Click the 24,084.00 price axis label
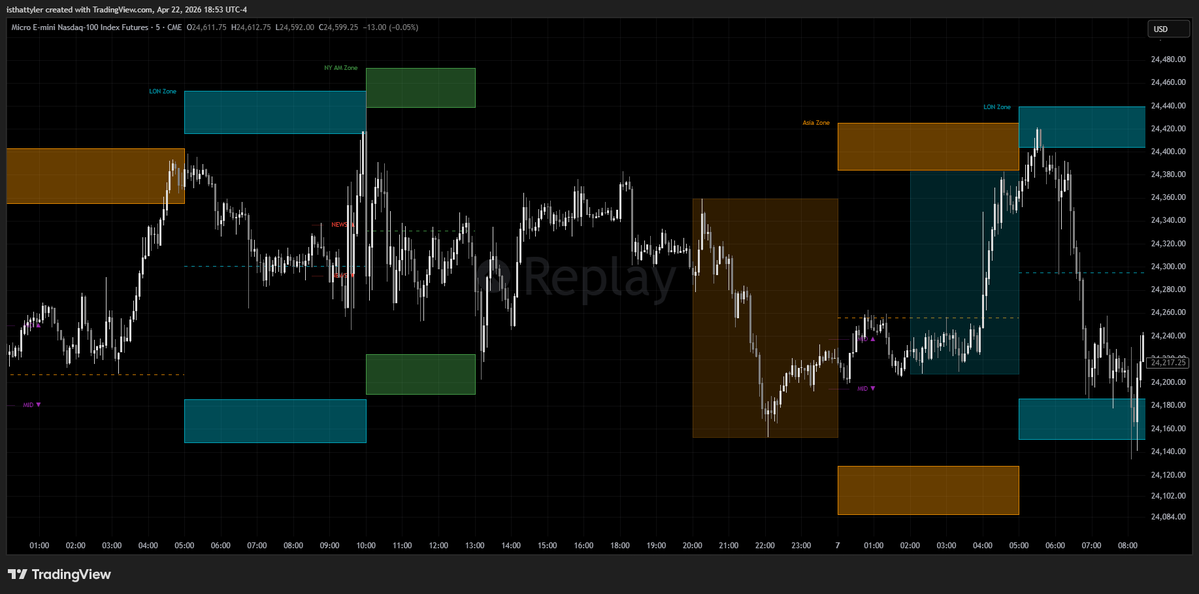 pos(1167,517)
